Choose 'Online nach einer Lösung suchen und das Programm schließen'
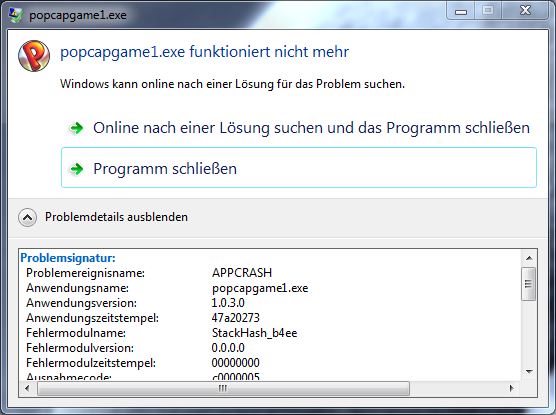This screenshot has height=415, width=556. [299, 128]
